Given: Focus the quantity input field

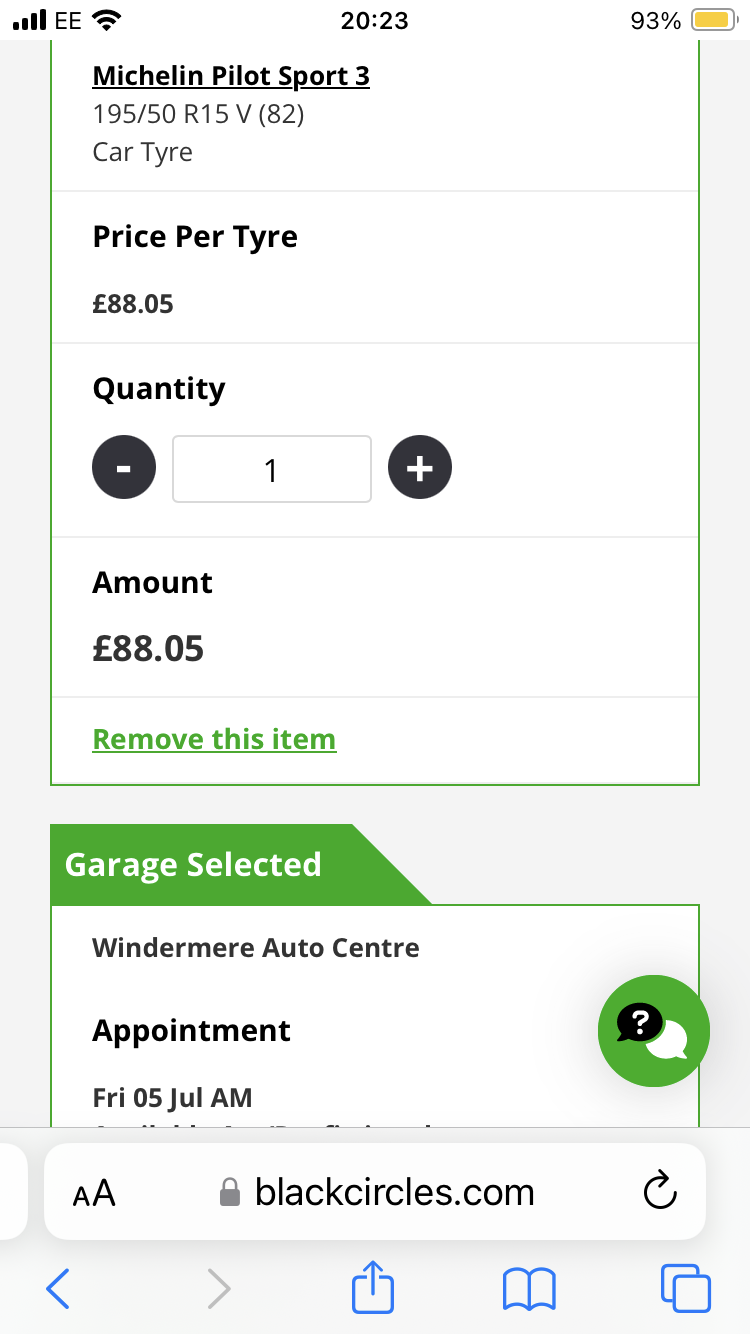Looking at the screenshot, I should click(x=272, y=469).
